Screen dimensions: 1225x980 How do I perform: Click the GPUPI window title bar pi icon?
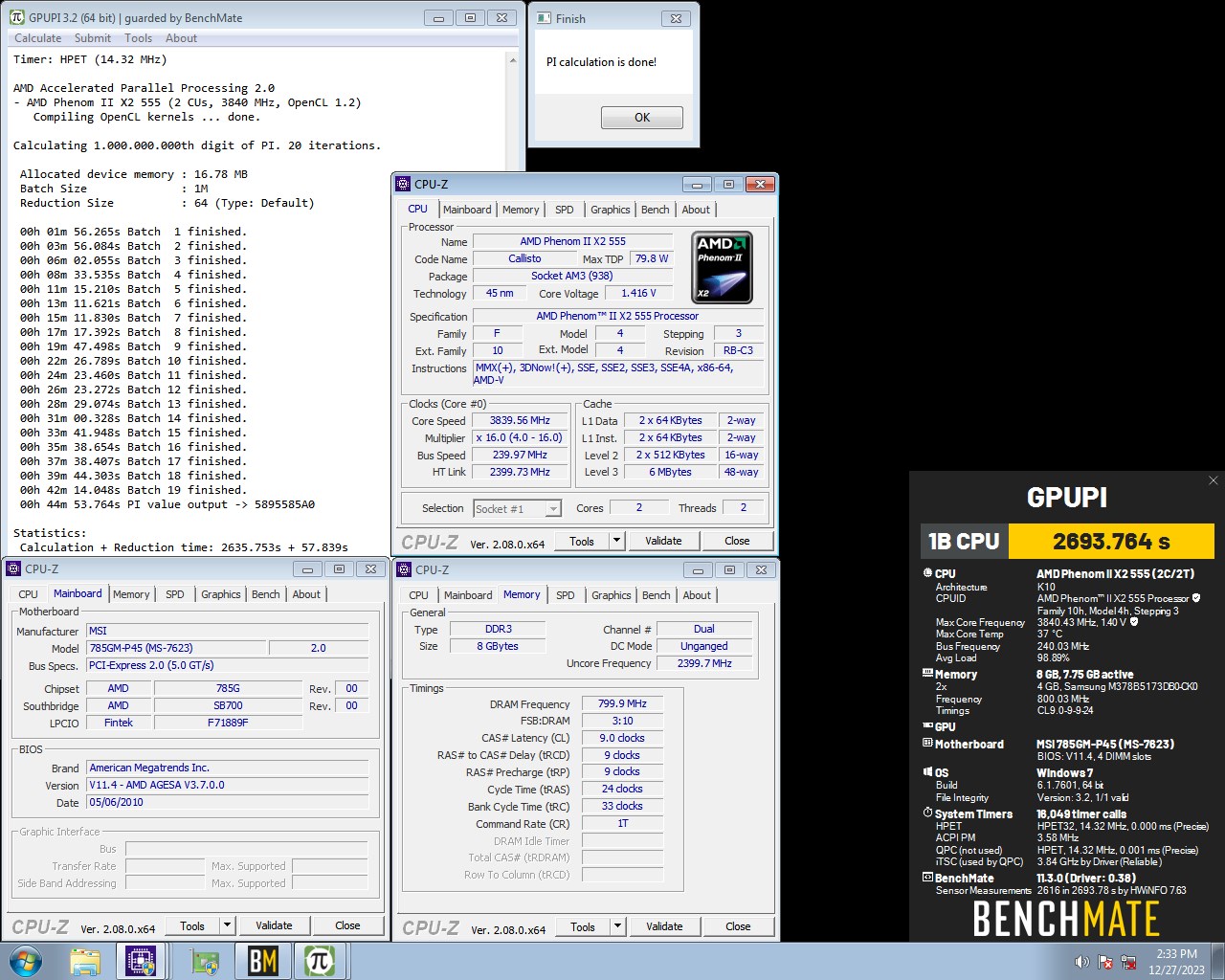[16, 17]
